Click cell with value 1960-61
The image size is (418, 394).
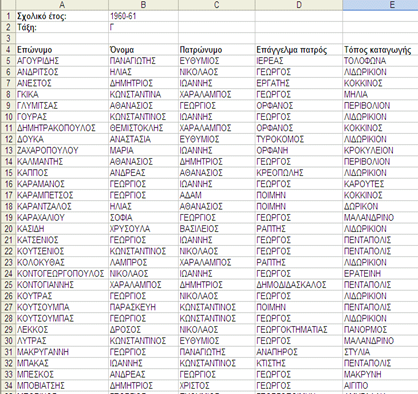coord(143,16)
